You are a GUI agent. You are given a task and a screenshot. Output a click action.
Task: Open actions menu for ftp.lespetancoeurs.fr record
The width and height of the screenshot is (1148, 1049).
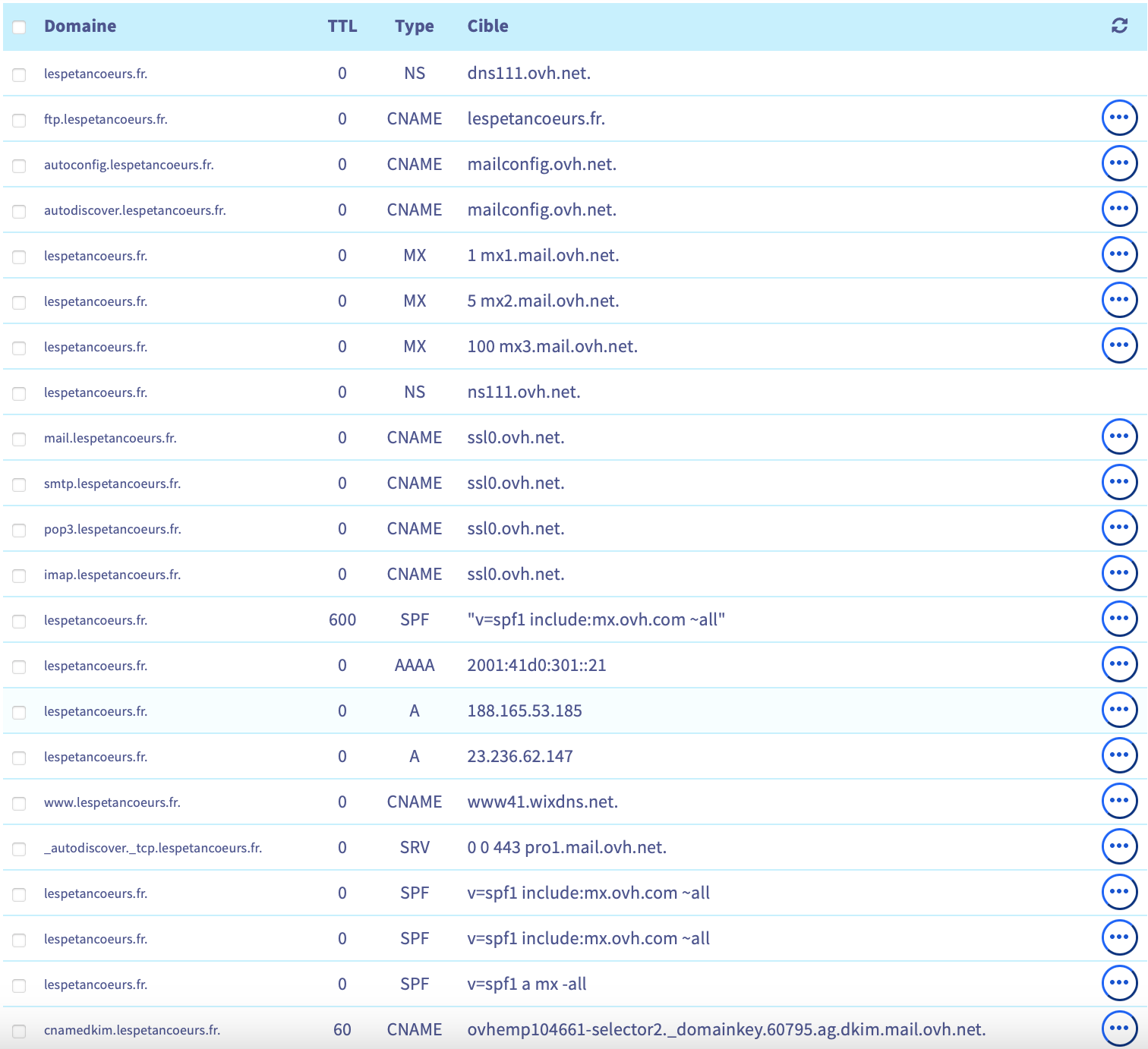[x=1119, y=118]
